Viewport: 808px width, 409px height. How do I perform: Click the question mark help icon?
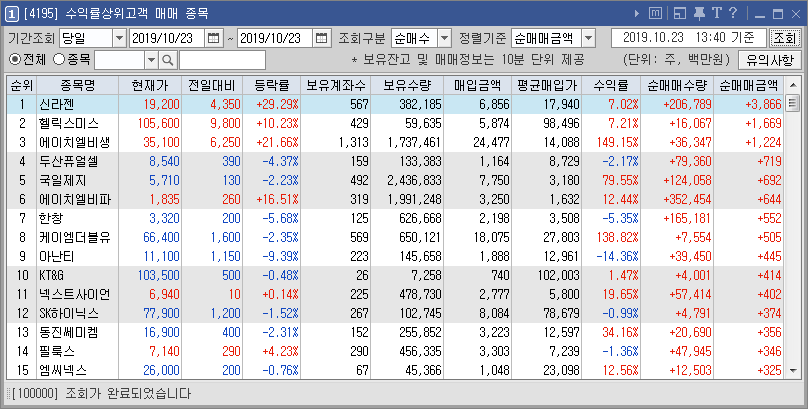tap(733, 13)
